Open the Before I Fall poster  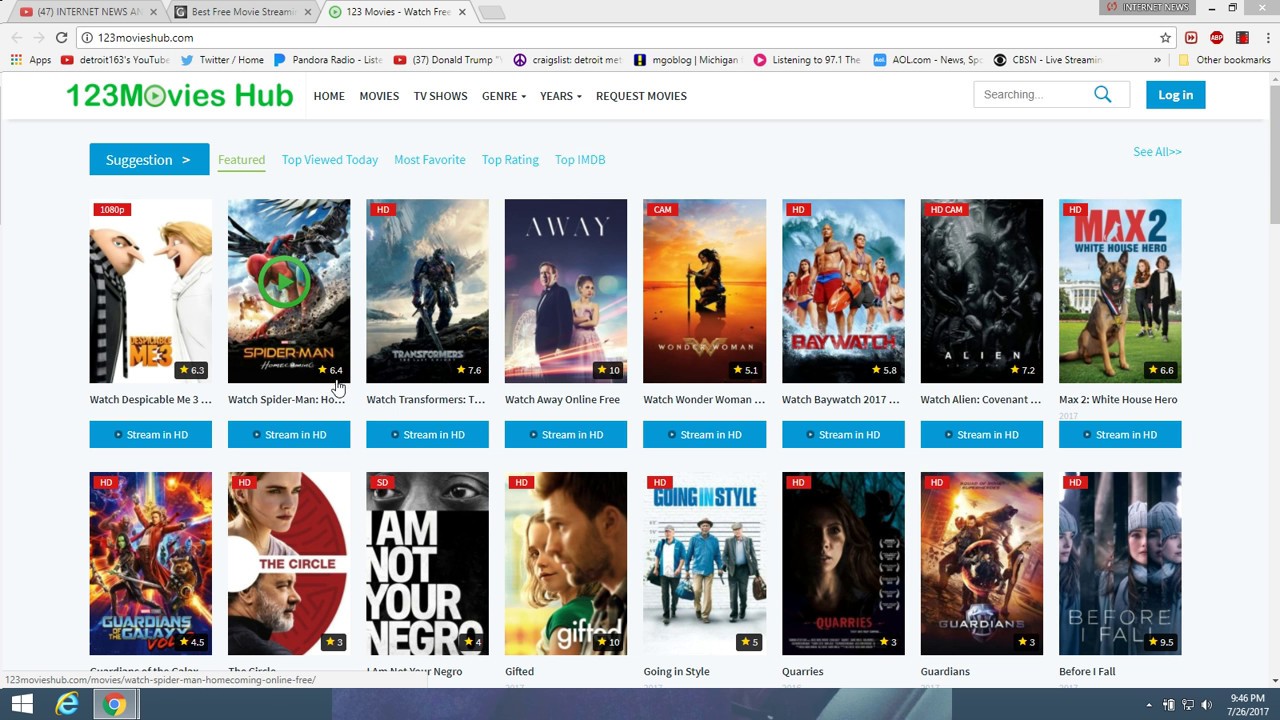tap(1120, 564)
